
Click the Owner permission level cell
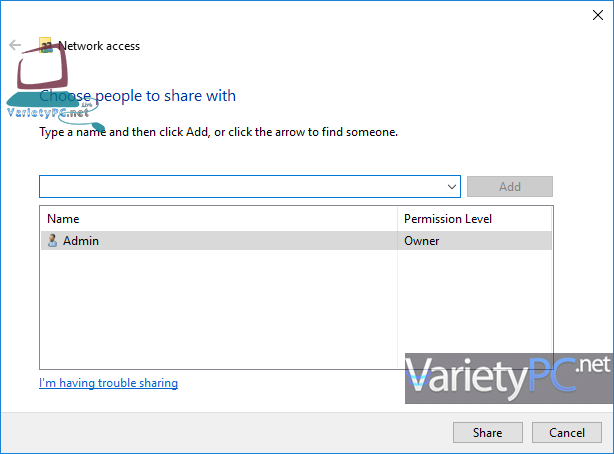click(421, 240)
